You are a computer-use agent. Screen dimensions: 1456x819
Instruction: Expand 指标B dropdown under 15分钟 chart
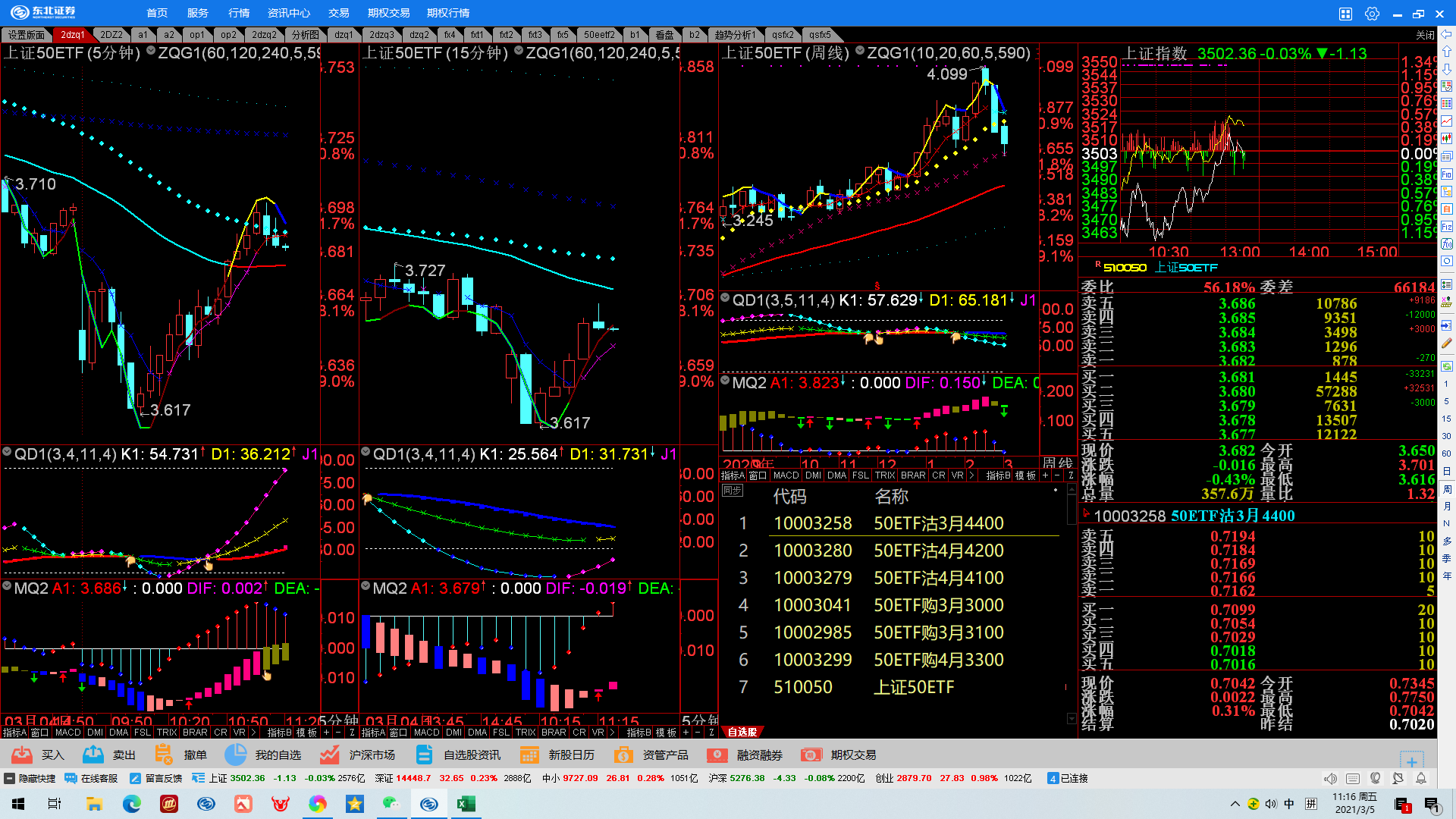(639, 733)
